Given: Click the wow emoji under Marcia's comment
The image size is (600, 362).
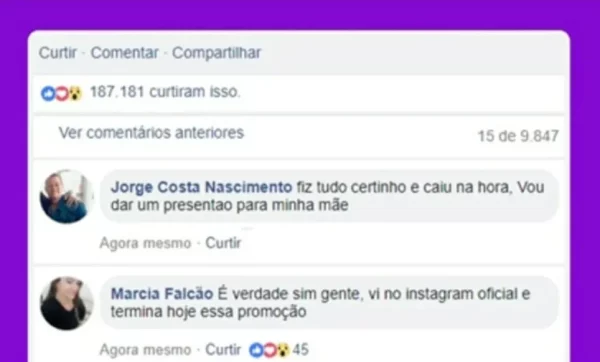Looking at the screenshot, I should click(283, 350).
